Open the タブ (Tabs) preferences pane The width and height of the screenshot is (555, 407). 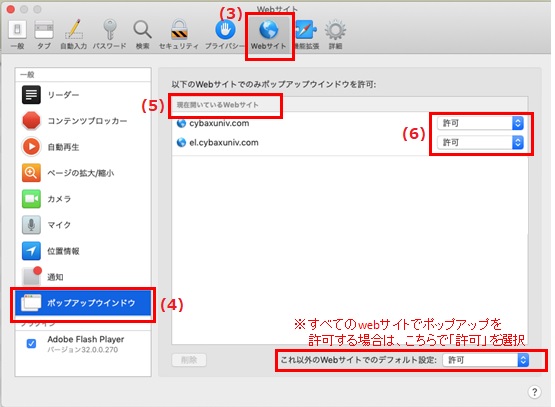click(x=44, y=35)
